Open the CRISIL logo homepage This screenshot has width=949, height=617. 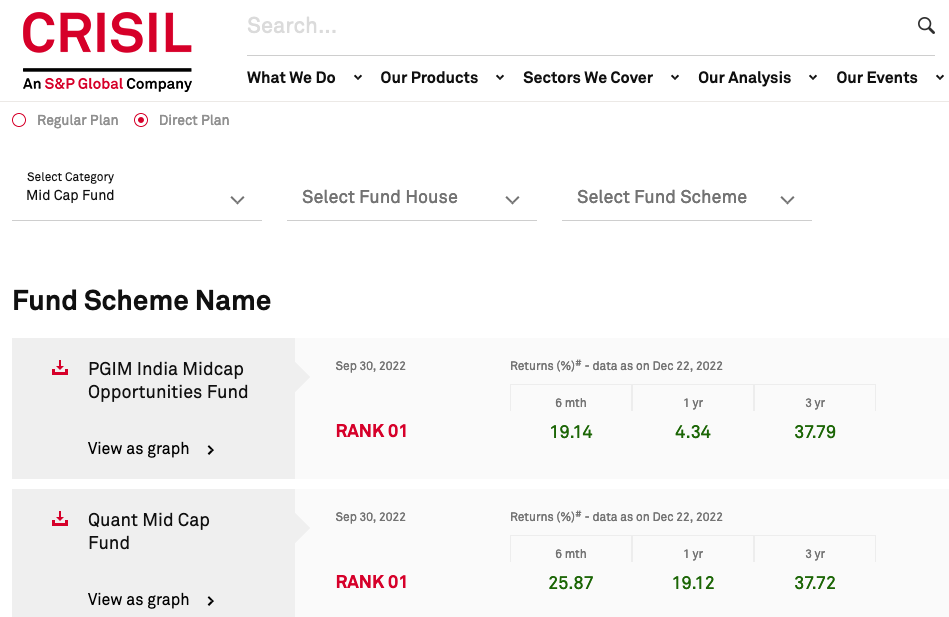pyautogui.click(x=107, y=51)
